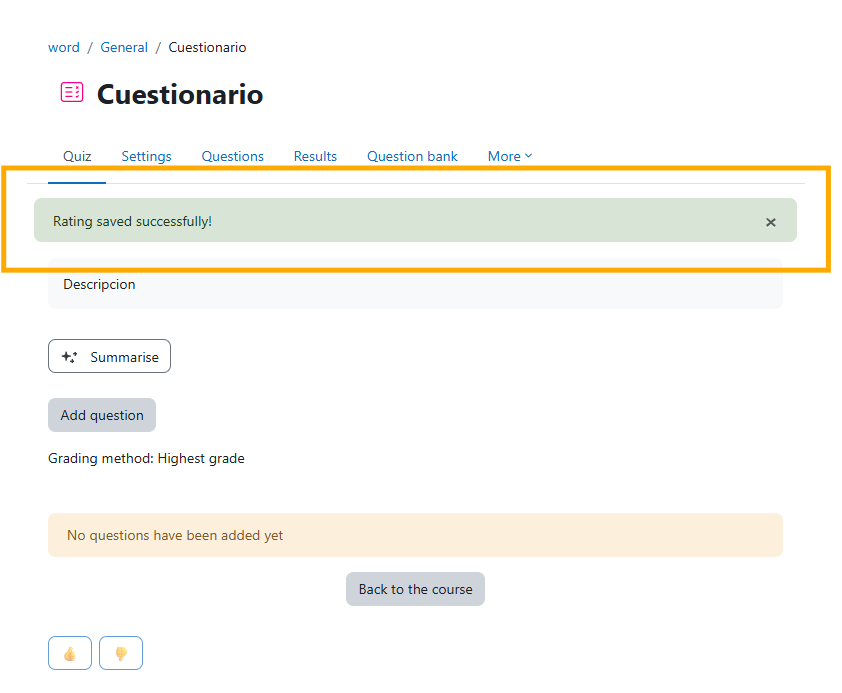Click the Descripcion text block
This screenshot has height=693, width=842.
pyautogui.click(x=99, y=284)
